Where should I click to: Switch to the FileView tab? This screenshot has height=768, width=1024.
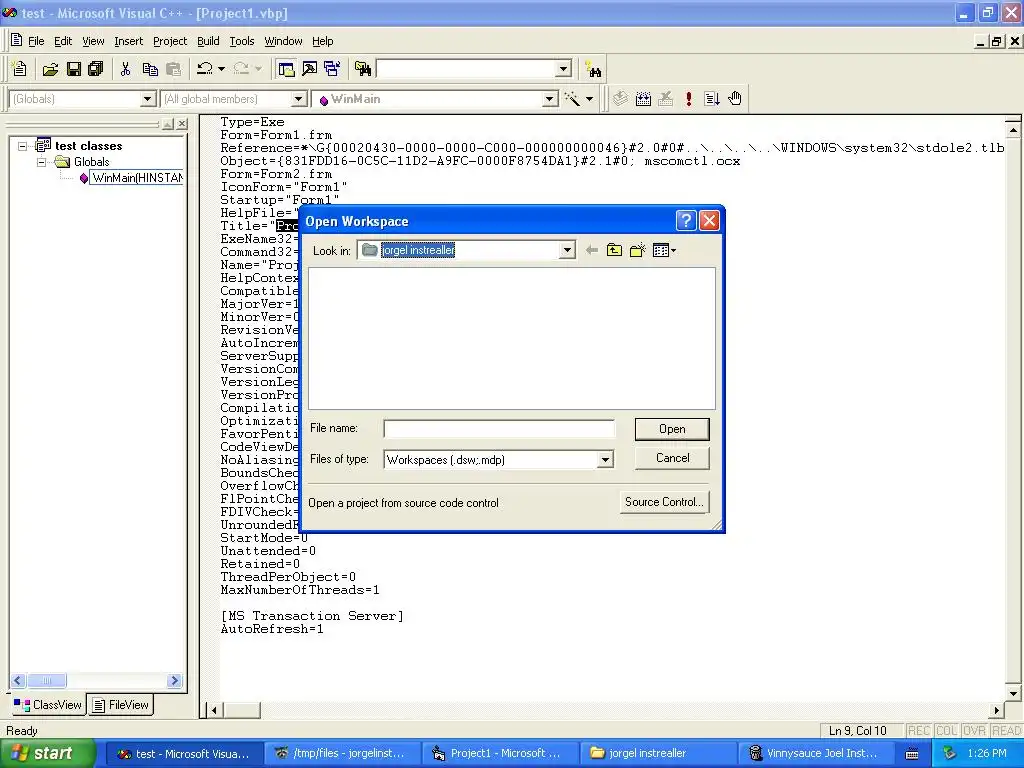point(121,705)
